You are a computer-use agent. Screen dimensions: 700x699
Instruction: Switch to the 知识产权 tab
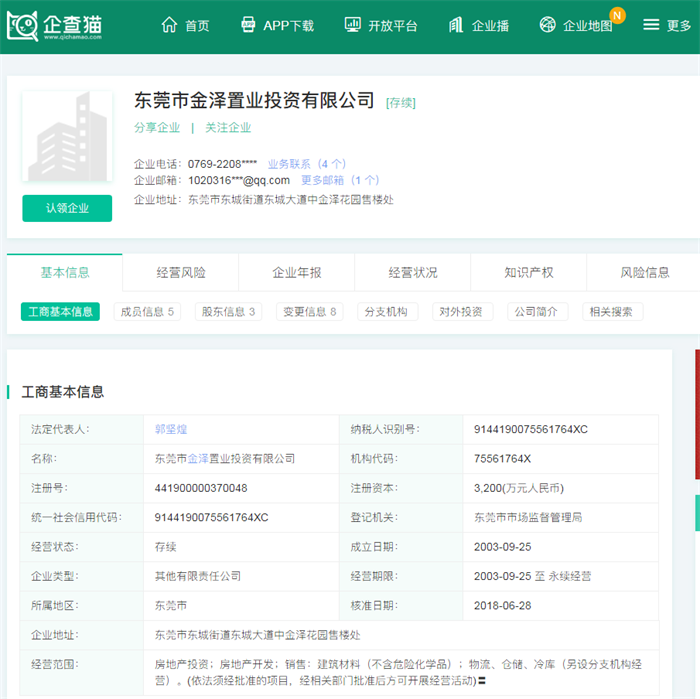click(x=529, y=272)
